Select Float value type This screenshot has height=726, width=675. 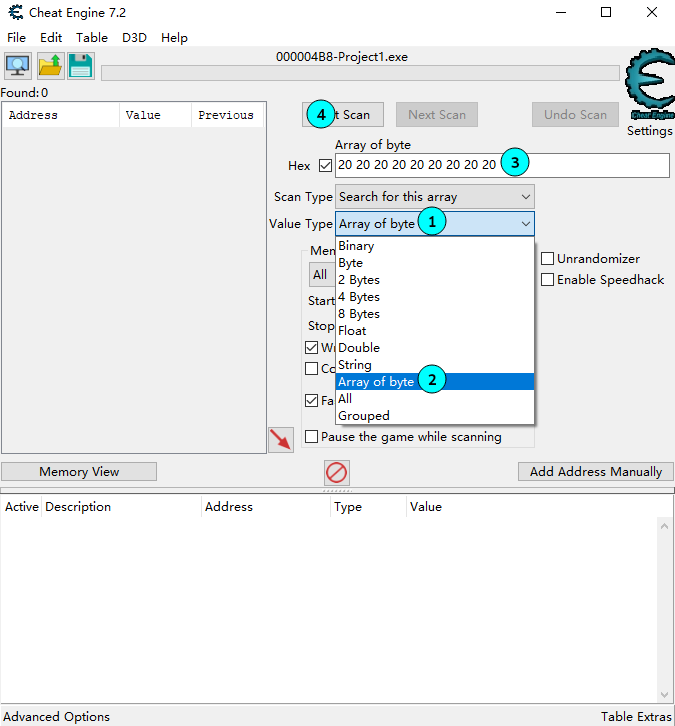click(x=435, y=331)
